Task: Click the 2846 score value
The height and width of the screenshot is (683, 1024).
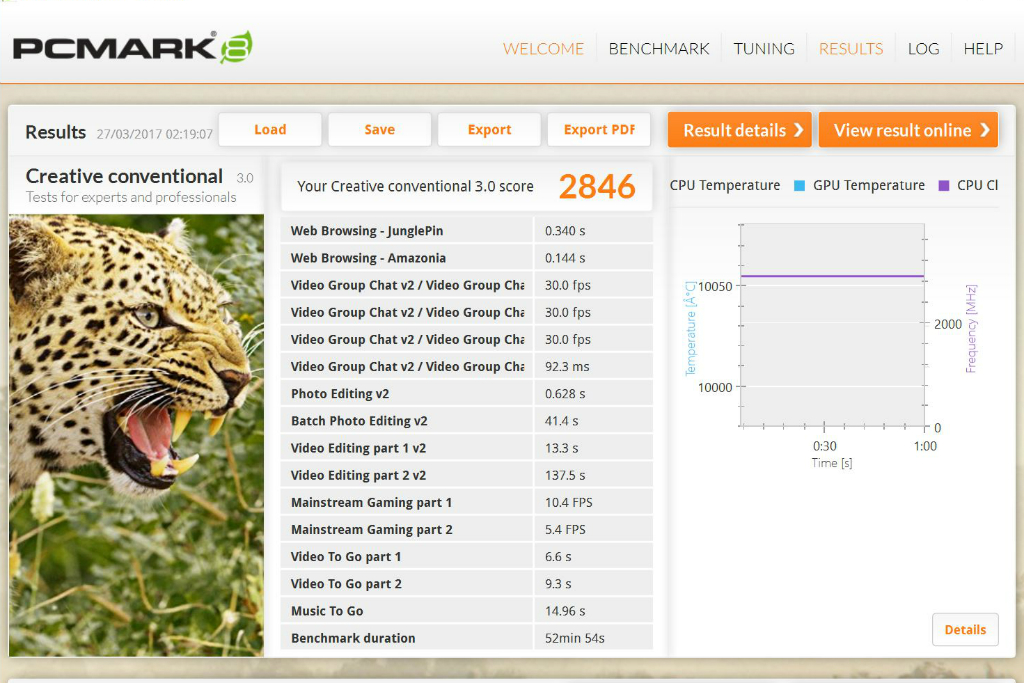Action: pos(597,186)
